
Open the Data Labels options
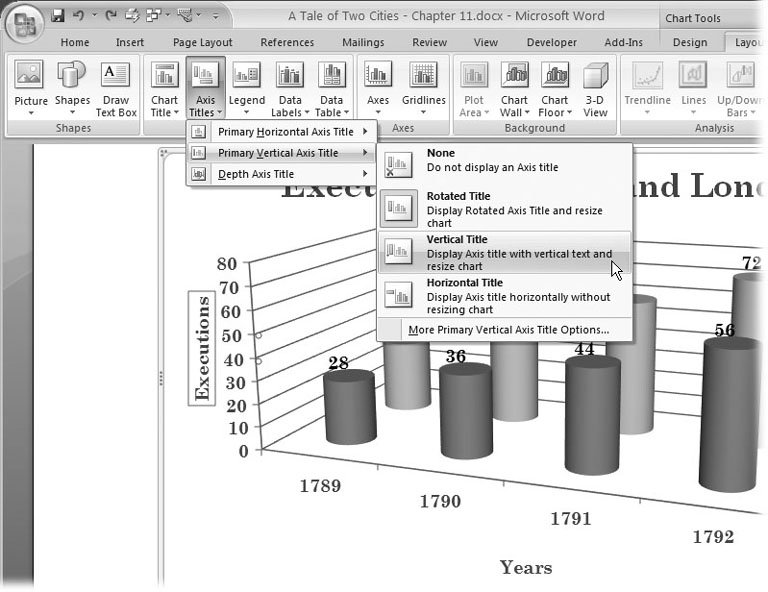pyautogui.click(x=290, y=88)
